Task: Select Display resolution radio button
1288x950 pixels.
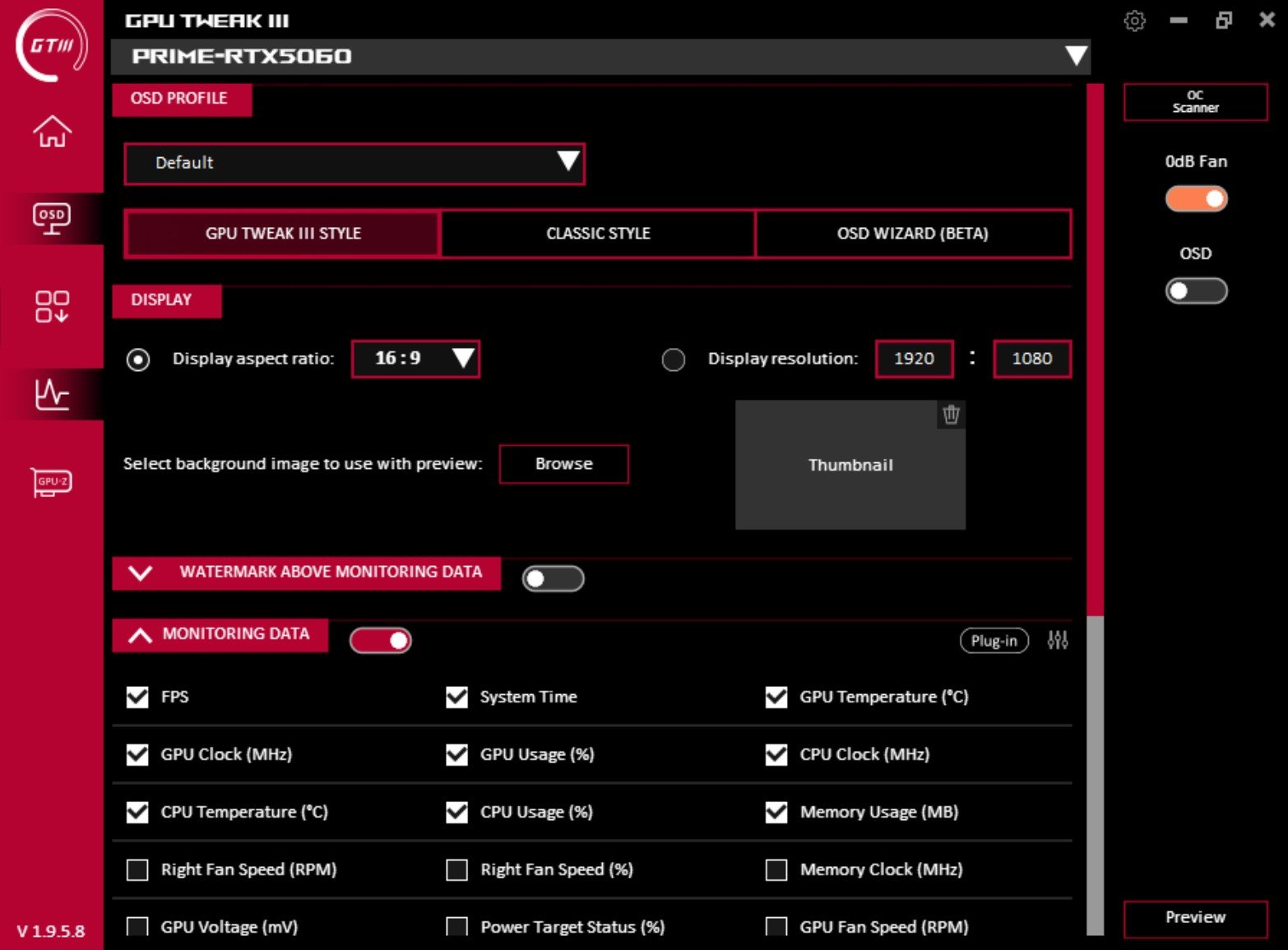Action: [673, 359]
